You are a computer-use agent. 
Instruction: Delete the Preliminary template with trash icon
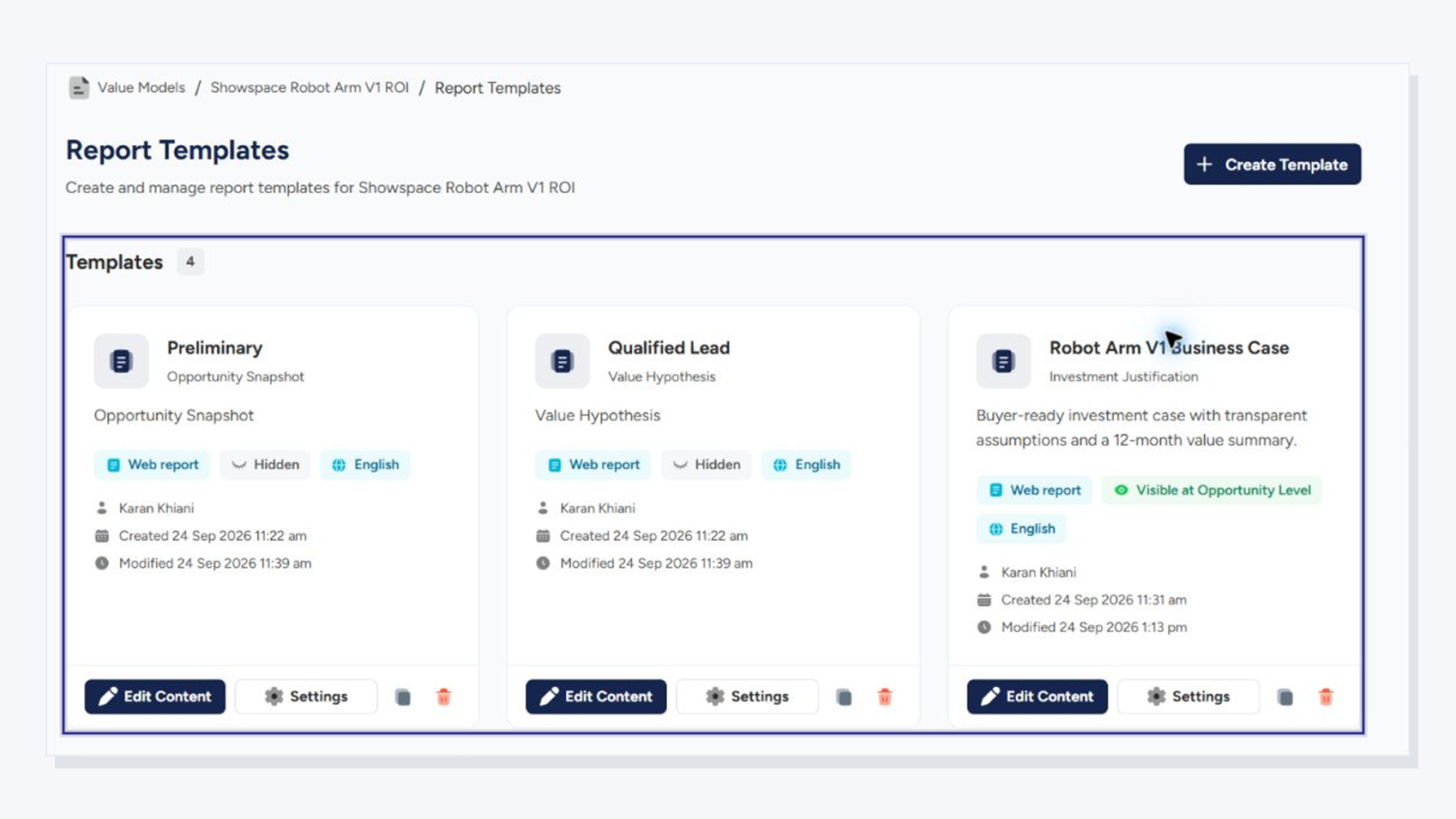pyautogui.click(x=443, y=697)
